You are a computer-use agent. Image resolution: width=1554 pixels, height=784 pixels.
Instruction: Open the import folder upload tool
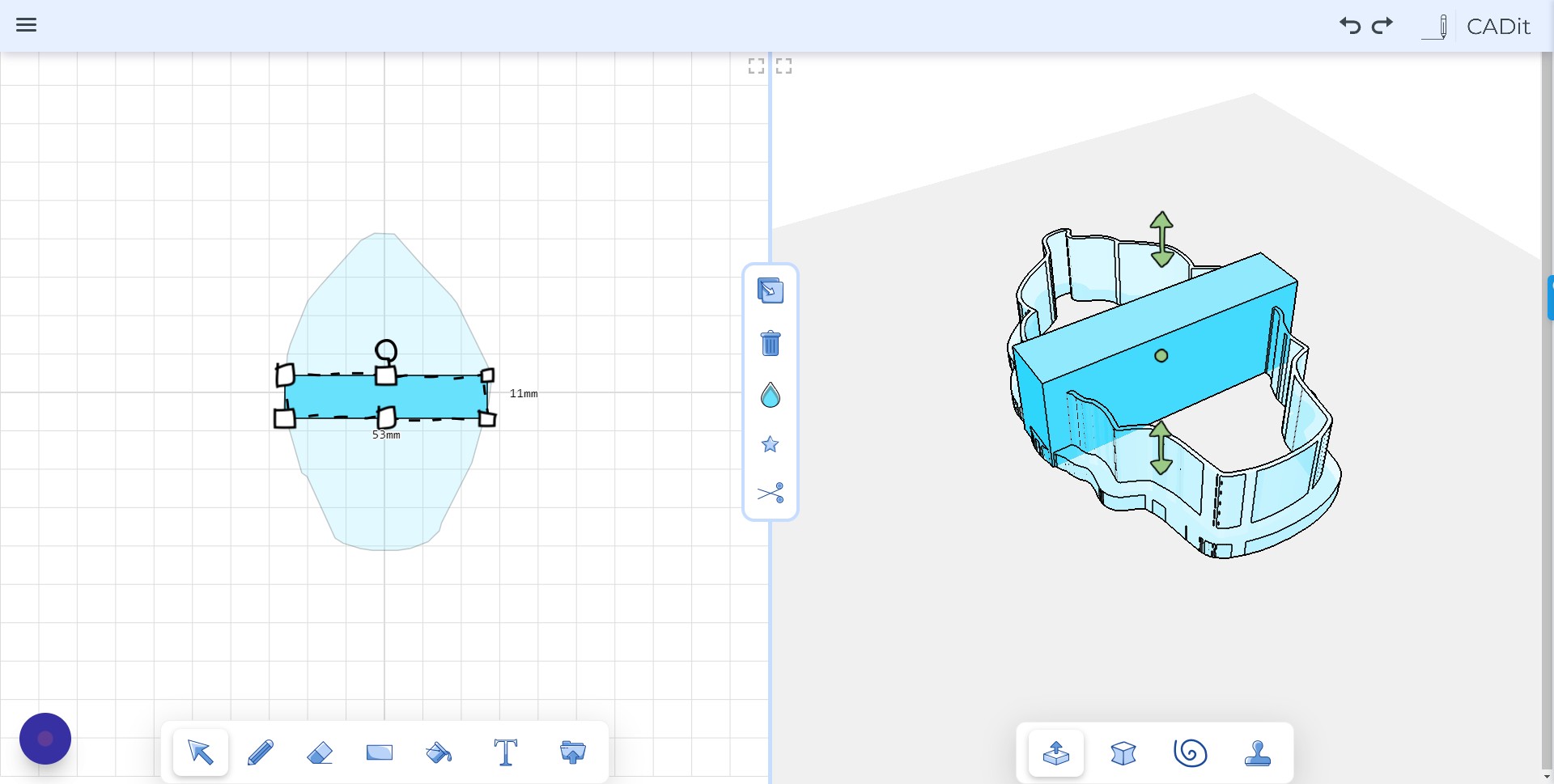(573, 752)
